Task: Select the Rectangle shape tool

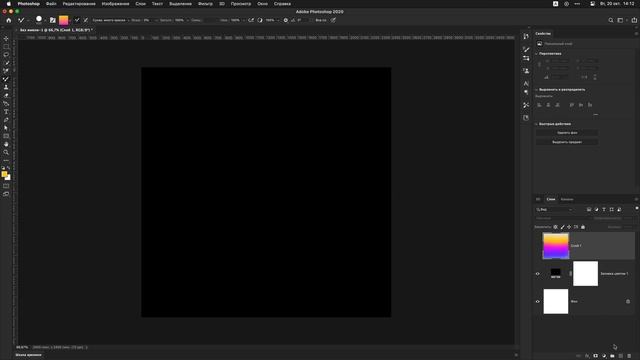Action: [6, 136]
